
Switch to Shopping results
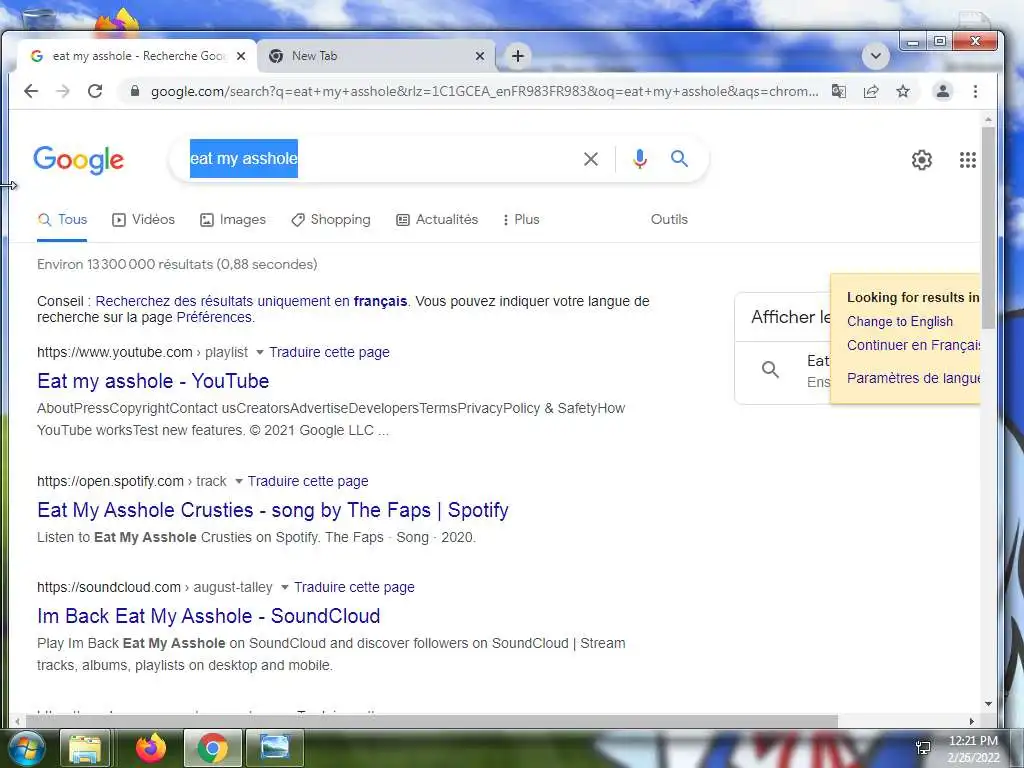(x=330, y=219)
